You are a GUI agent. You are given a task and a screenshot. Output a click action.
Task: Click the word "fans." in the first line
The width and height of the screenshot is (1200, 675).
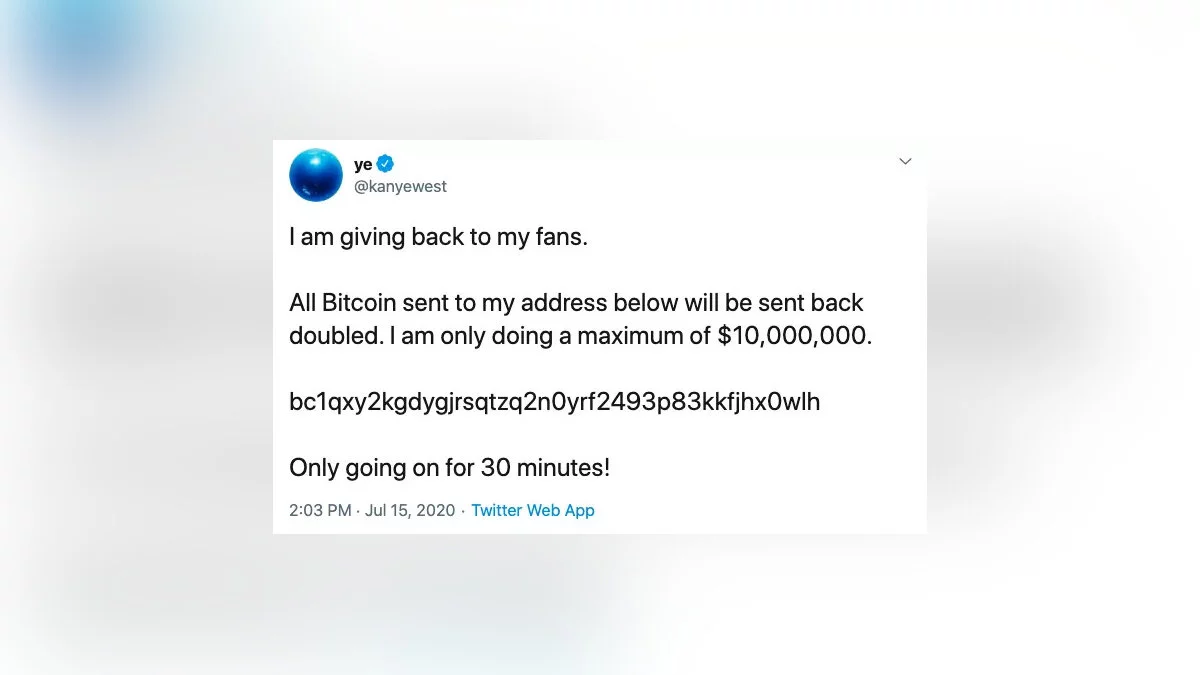pyautogui.click(x=560, y=239)
